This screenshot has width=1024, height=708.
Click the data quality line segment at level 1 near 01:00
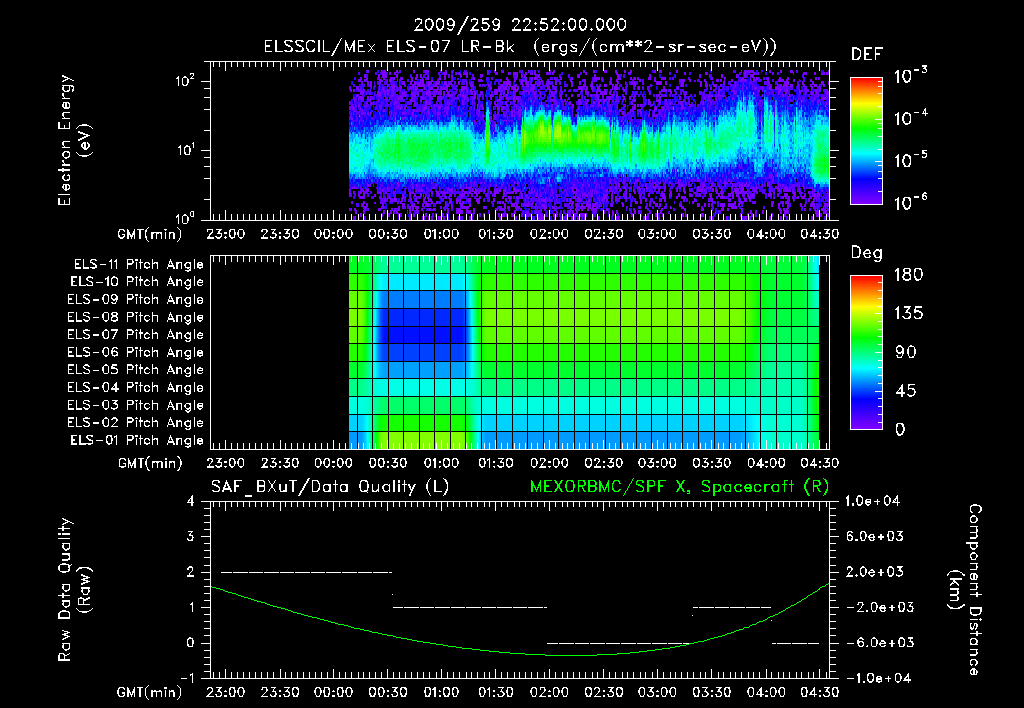(x=470, y=607)
